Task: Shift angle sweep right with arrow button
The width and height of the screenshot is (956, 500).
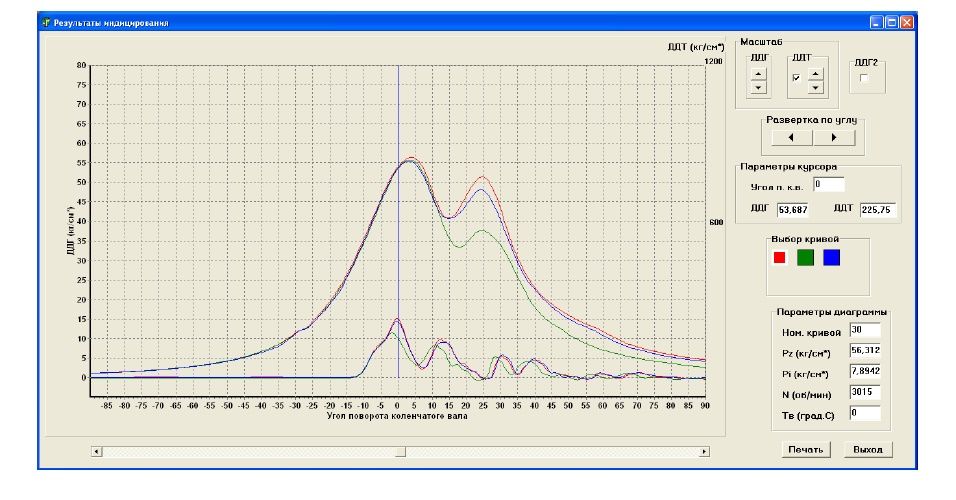Action: (834, 138)
